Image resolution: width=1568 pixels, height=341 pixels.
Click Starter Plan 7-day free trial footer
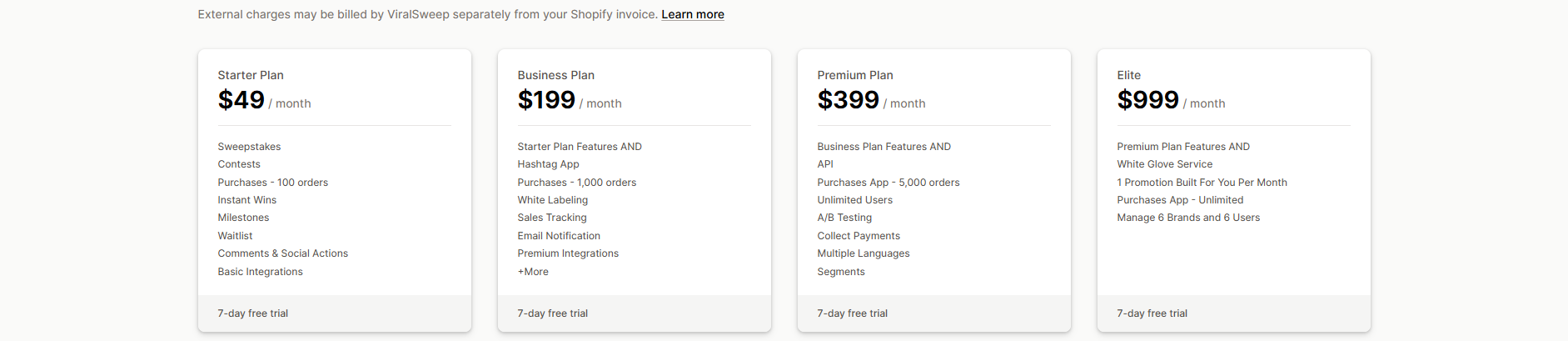253,313
